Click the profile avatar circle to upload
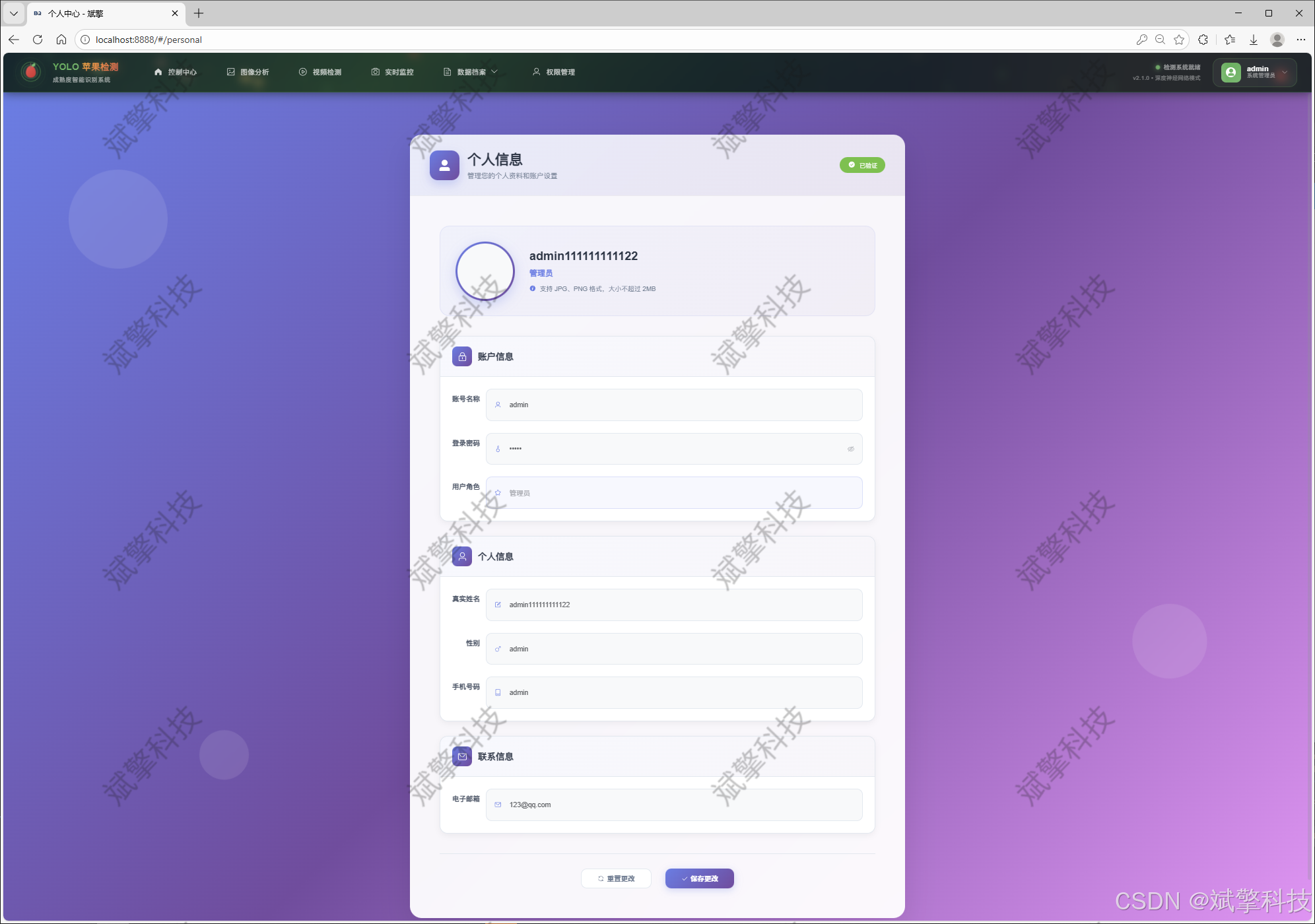 pos(485,271)
